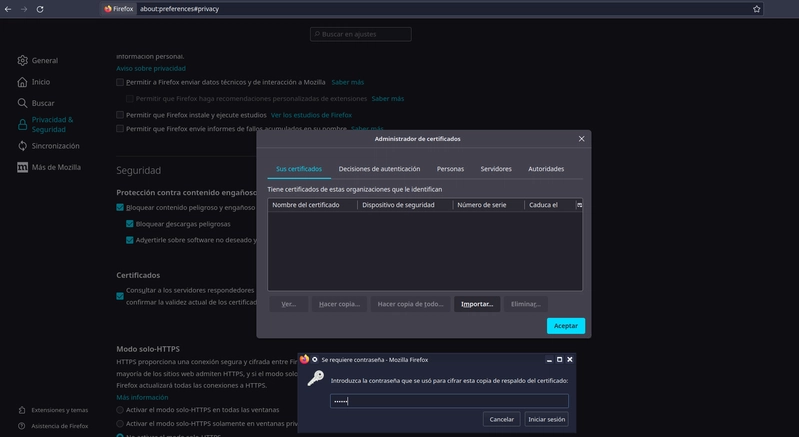The height and width of the screenshot is (437, 799).
Task: Select HTTPS-only in private windows radio
Action: pos(120,423)
